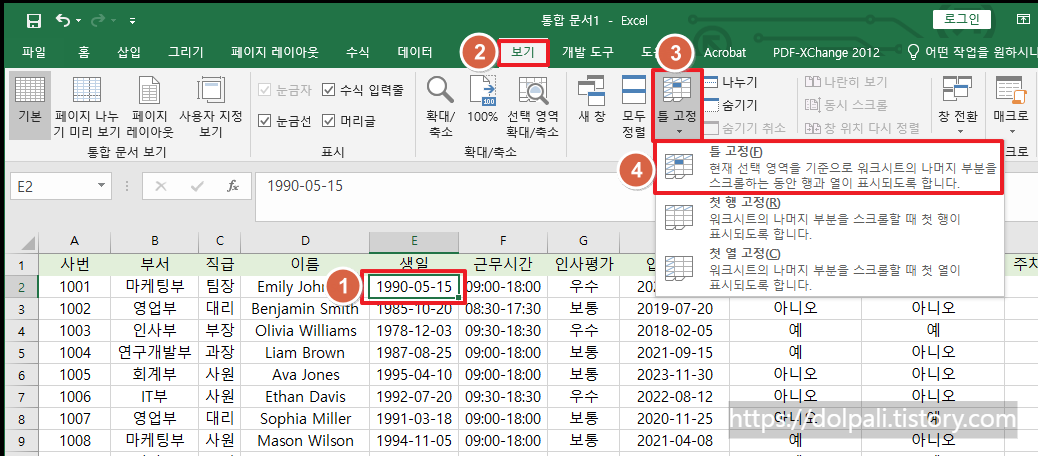Choose 틀 고정(F) menu option
Viewport: 1038px width, 456px height.
(830, 167)
